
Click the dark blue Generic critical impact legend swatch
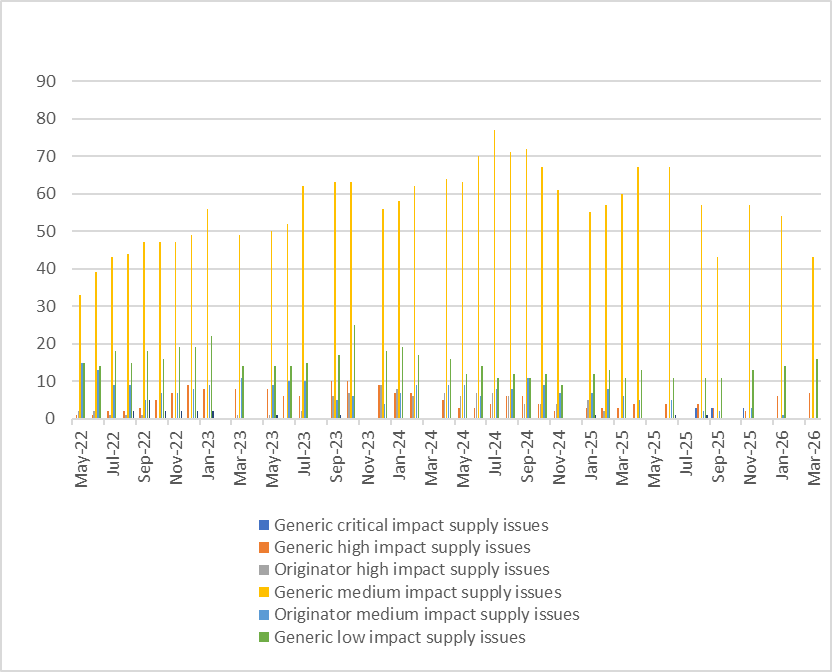pos(263,525)
